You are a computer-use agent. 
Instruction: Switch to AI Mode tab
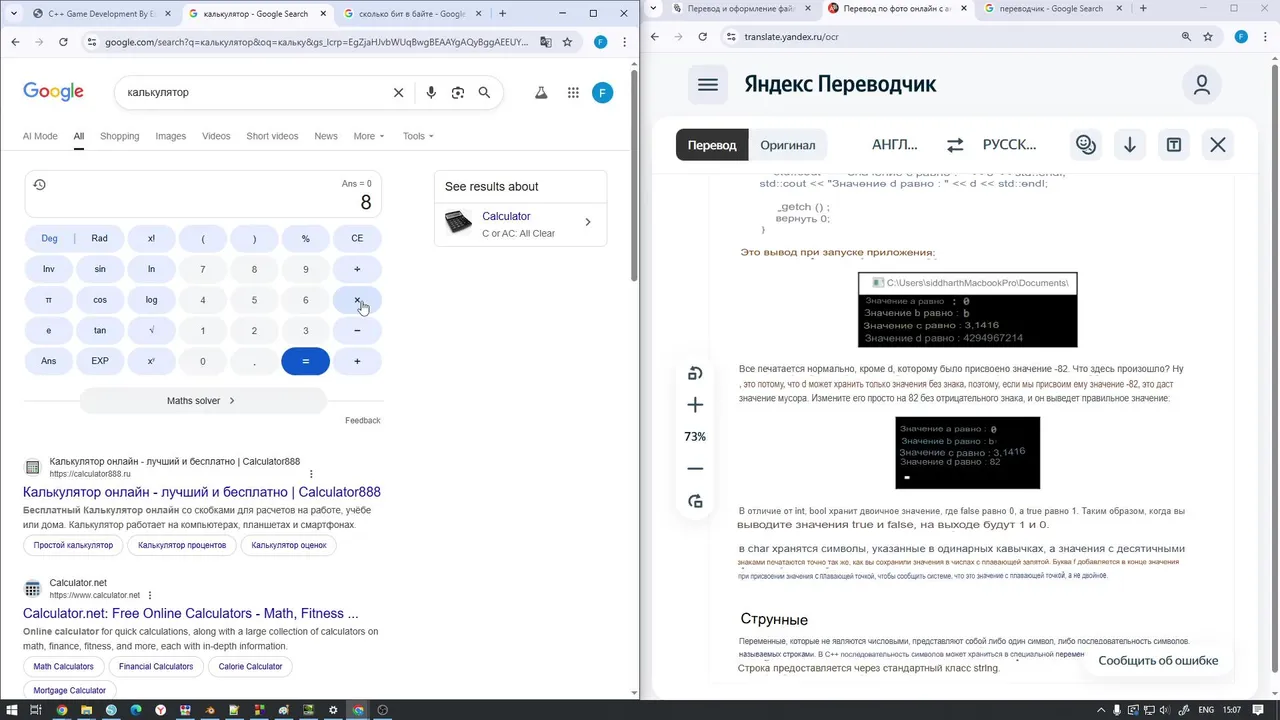40,136
